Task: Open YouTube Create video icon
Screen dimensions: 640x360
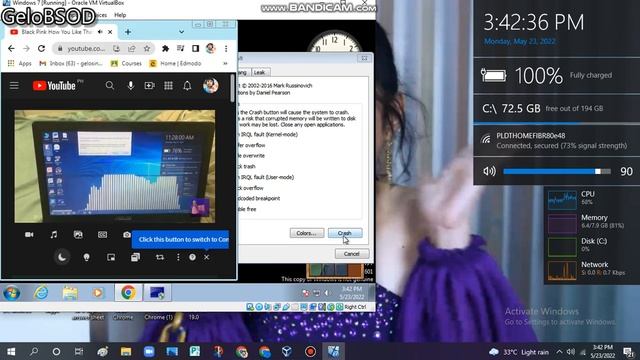Action: [149, 86]
